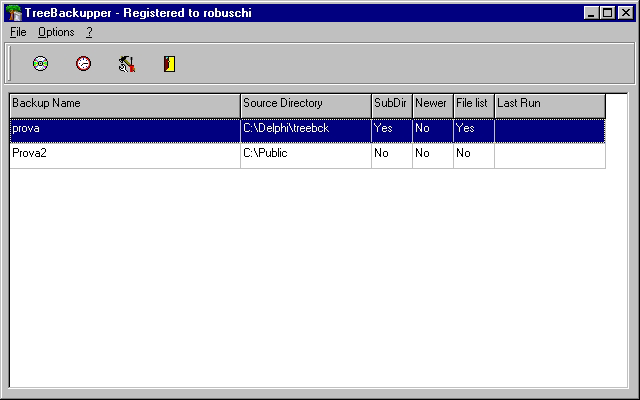This screenshot has width=640, height=400.
Task: Click the exit door toolbar icon
Action: coord(169,64)
